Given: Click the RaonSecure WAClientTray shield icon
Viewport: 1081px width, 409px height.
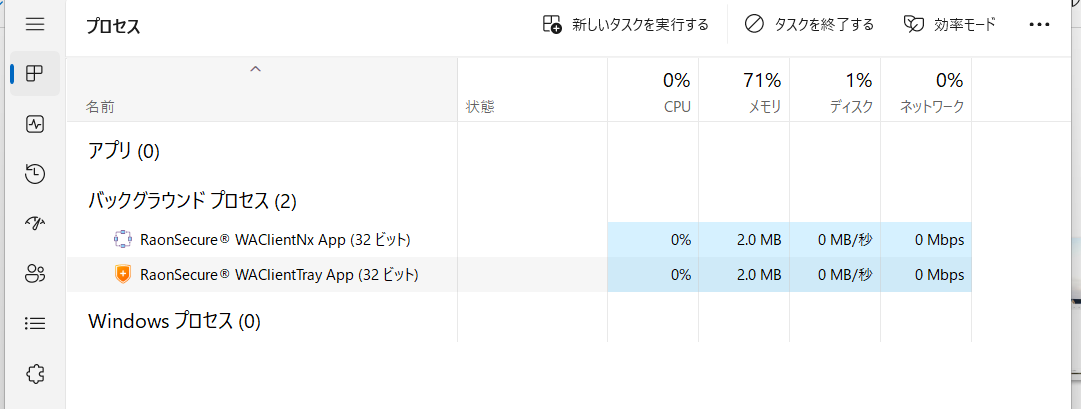Looking at the screenshot, I should 123,274.
